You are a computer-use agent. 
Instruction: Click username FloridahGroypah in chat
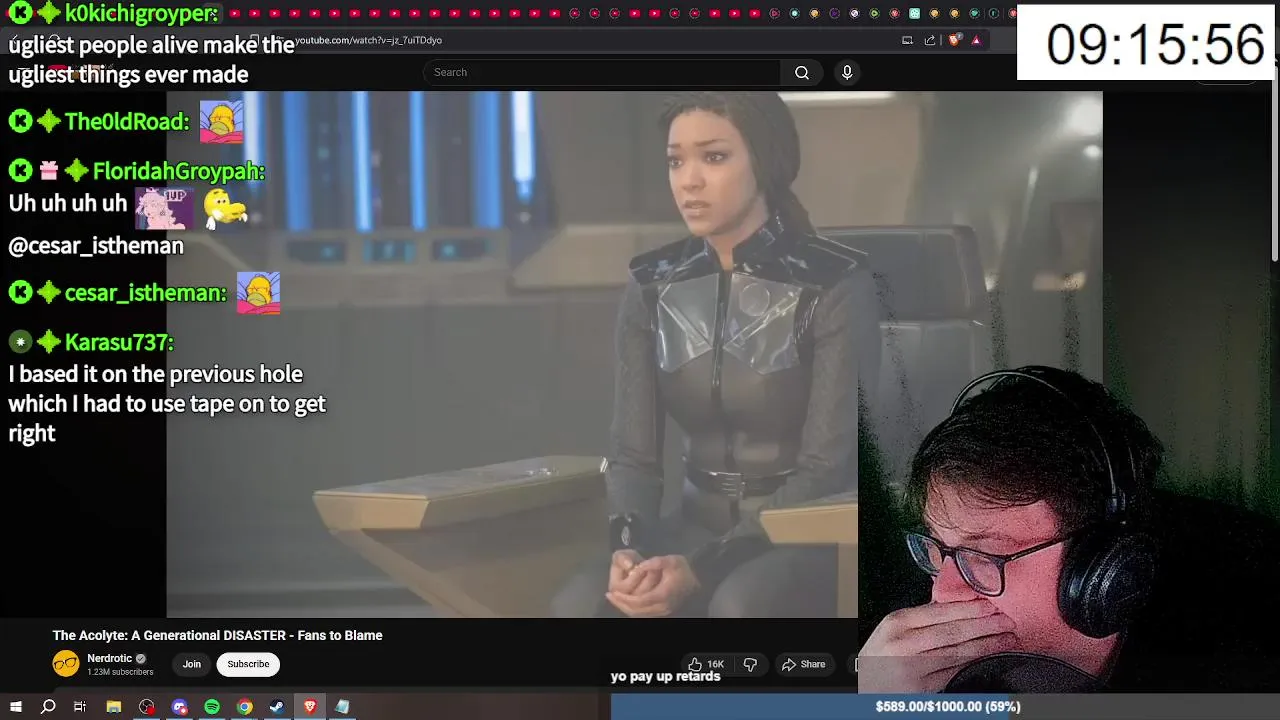tap(178, 171)
